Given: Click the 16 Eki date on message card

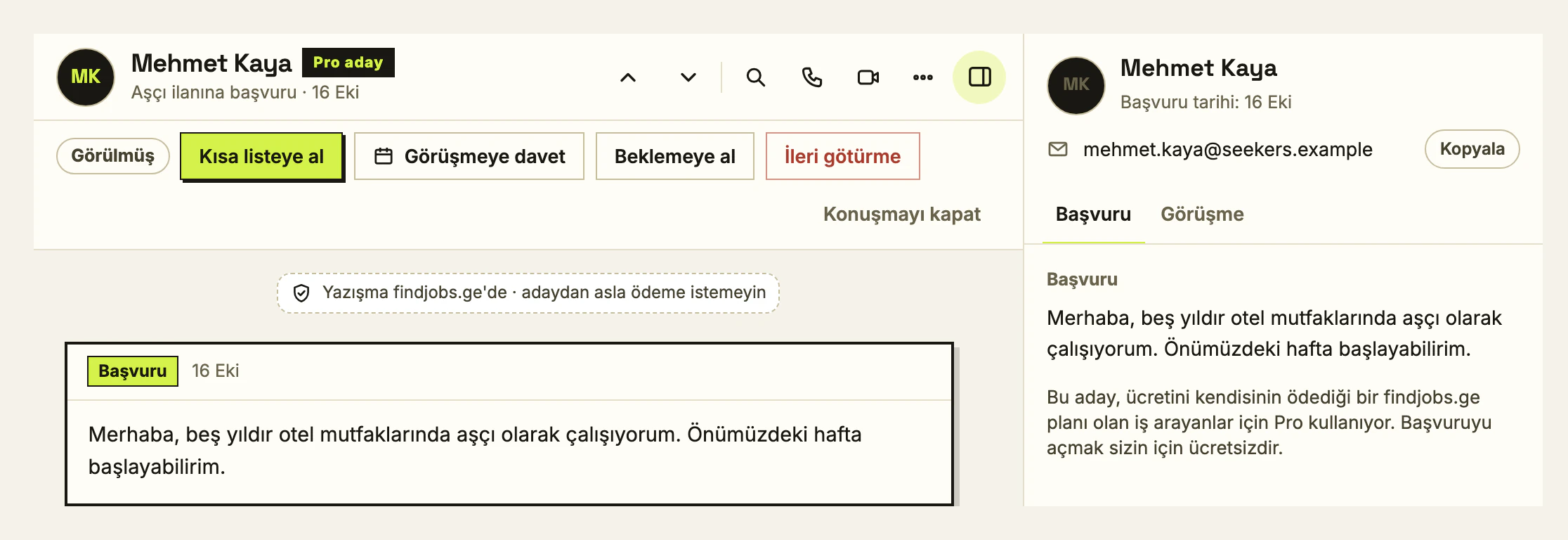Looking at the screenshot, I should click(x=216, y=371).
